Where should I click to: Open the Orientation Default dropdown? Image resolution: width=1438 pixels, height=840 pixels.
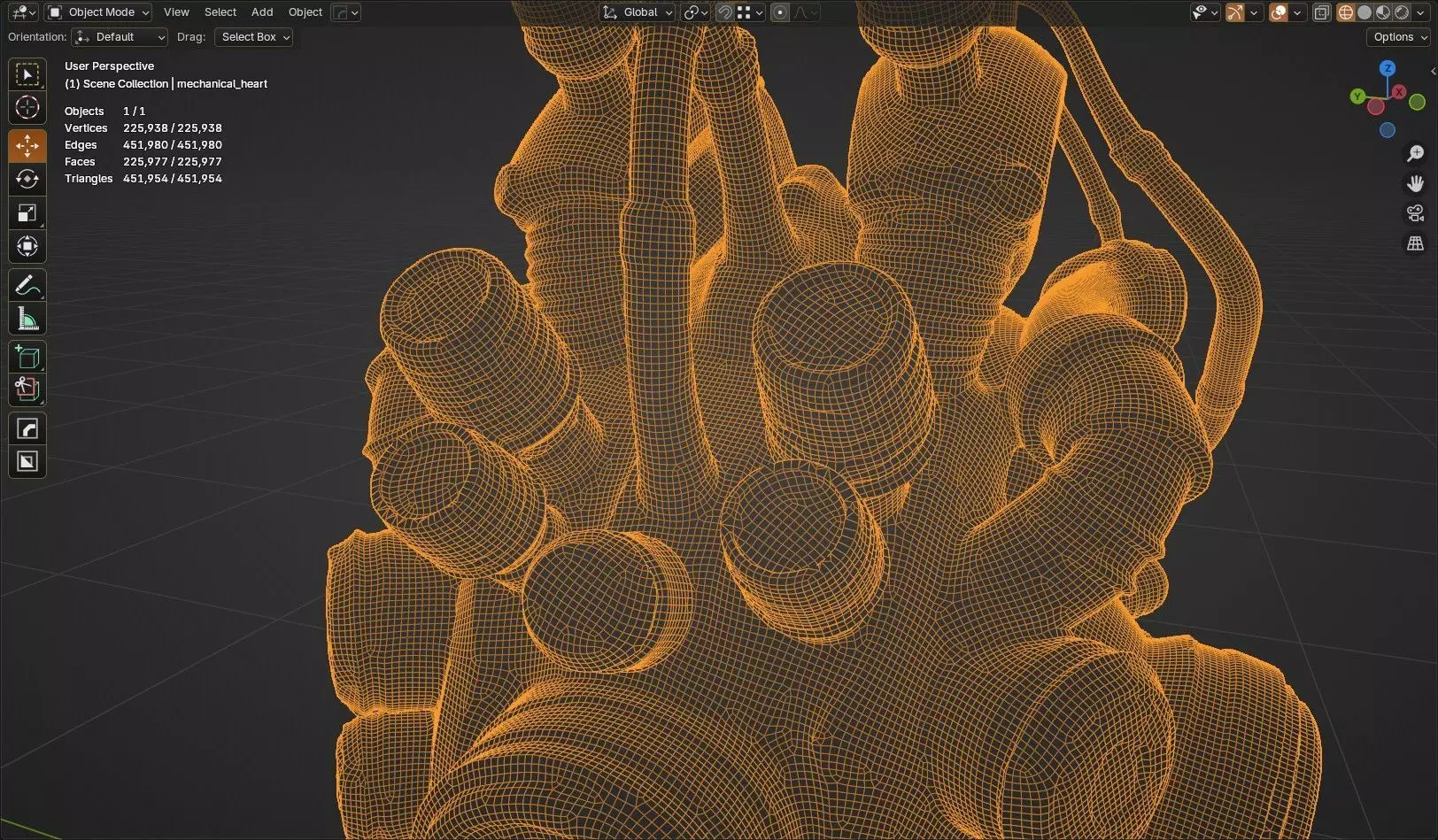click(120, 37)
